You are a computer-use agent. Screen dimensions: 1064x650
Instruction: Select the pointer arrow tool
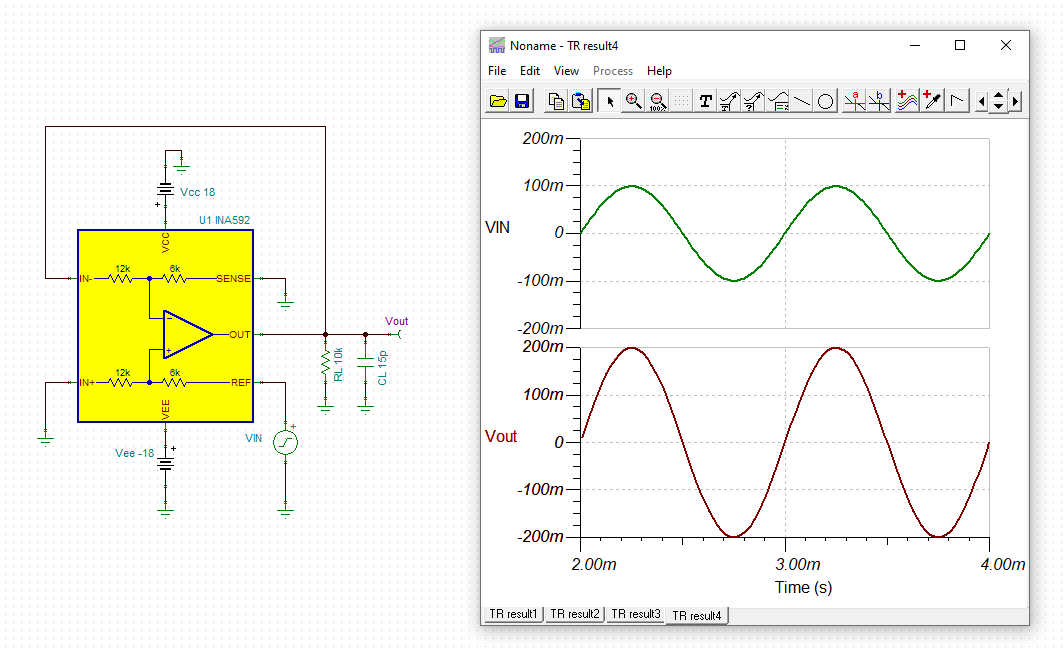609,101
